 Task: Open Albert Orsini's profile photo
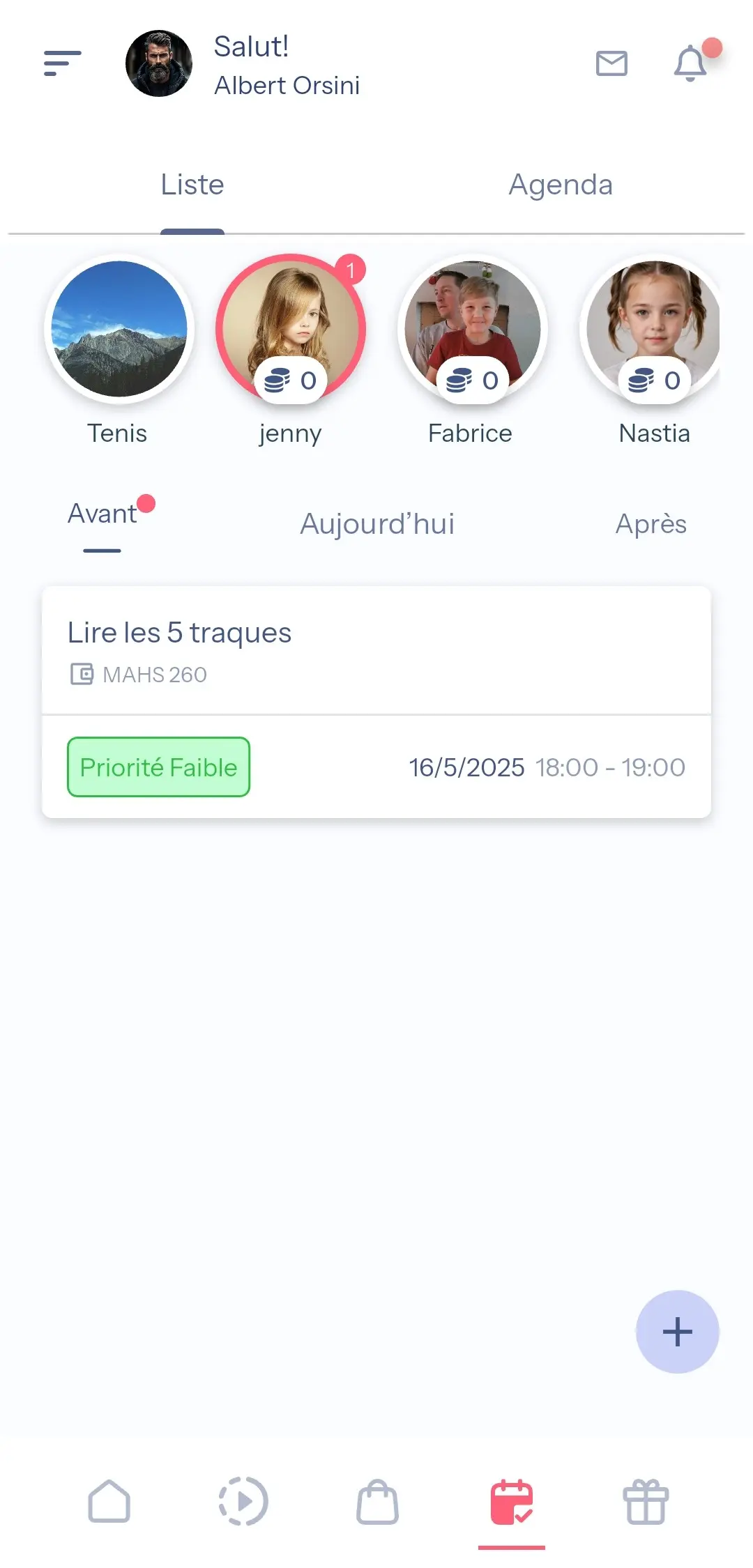(159, 63)
